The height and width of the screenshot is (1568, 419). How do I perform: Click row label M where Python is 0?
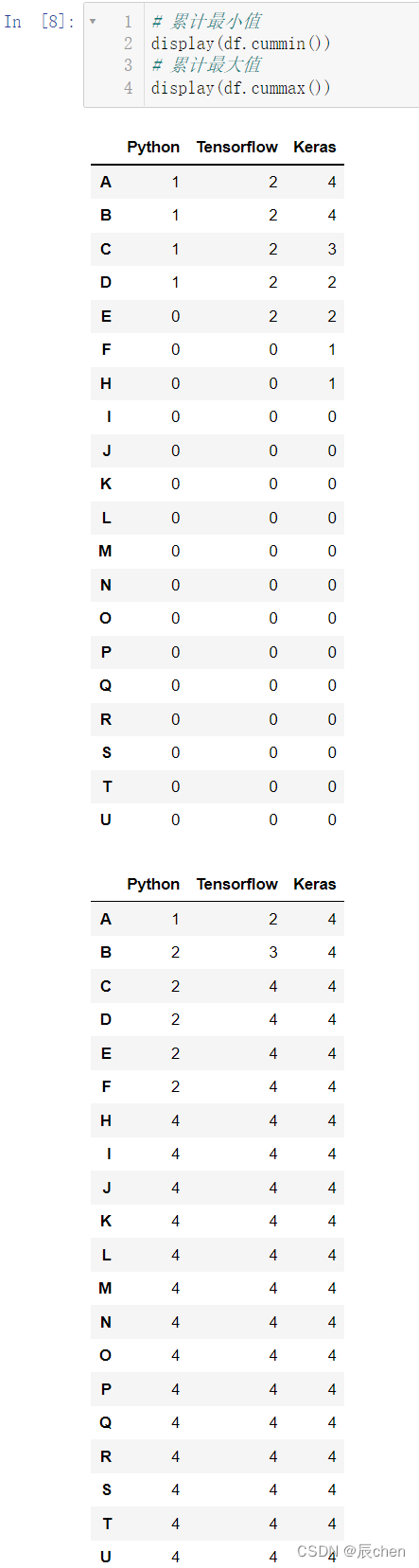pos(106,551)
